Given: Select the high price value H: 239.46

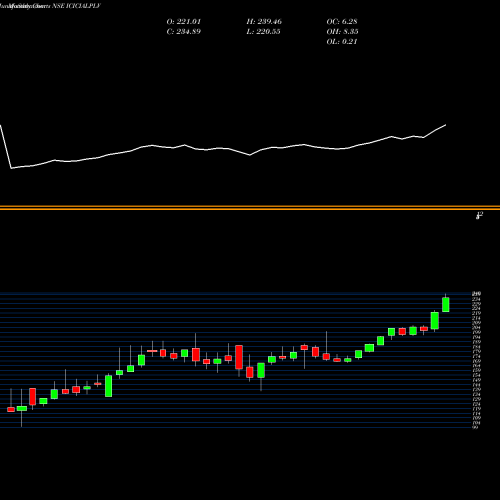Looking at the screenshot, I should click(x=264, y=22).
